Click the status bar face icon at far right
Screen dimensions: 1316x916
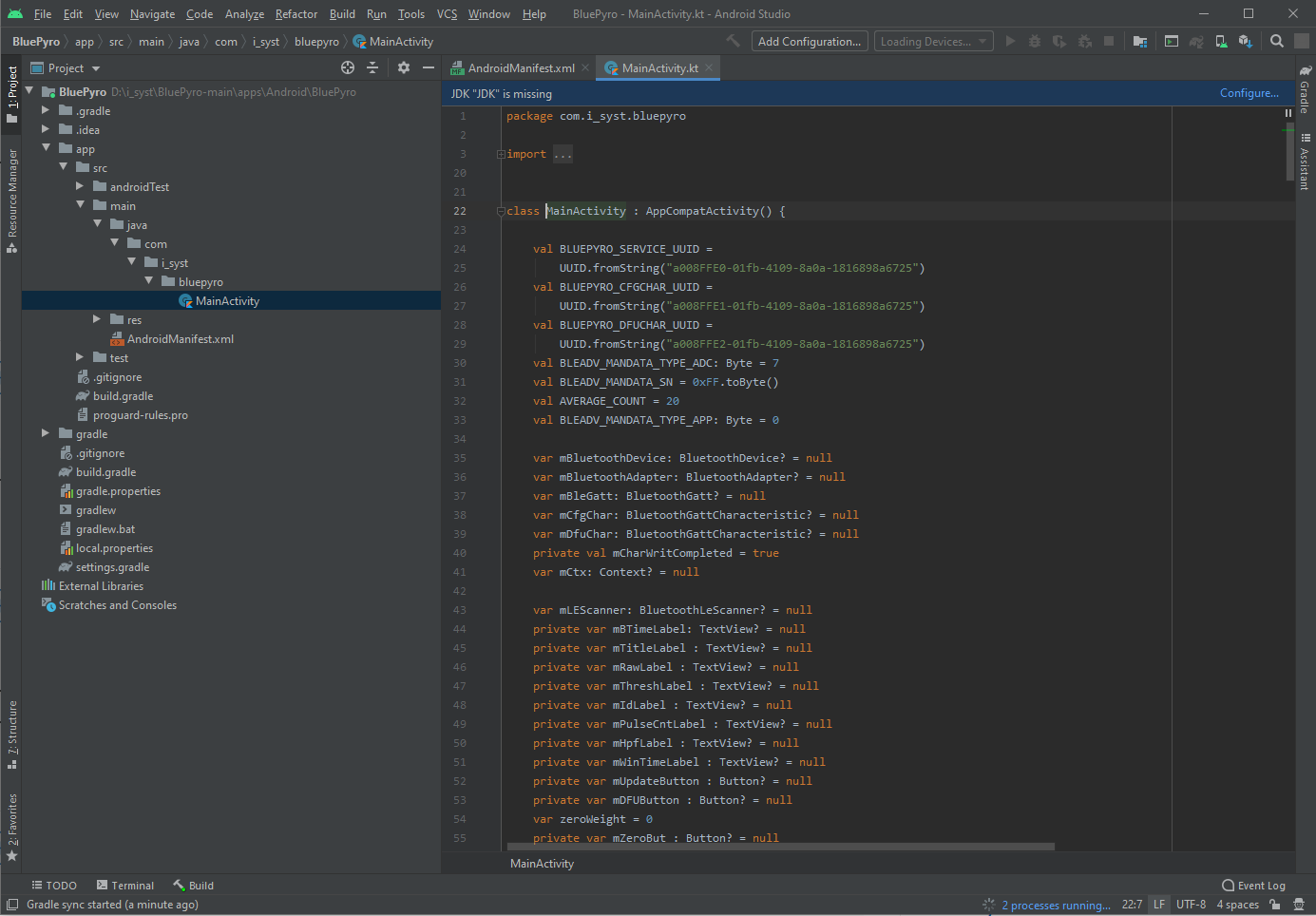coord(1299,905)
